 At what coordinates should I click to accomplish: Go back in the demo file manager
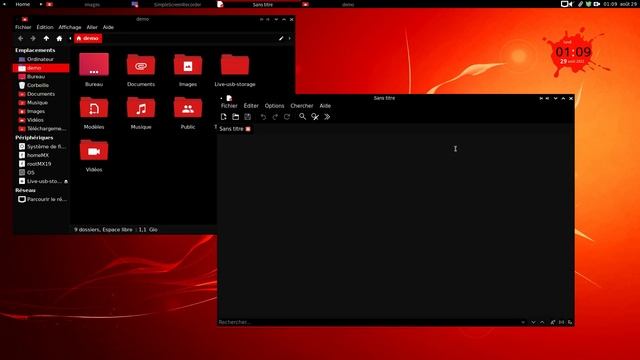(21, 38)
